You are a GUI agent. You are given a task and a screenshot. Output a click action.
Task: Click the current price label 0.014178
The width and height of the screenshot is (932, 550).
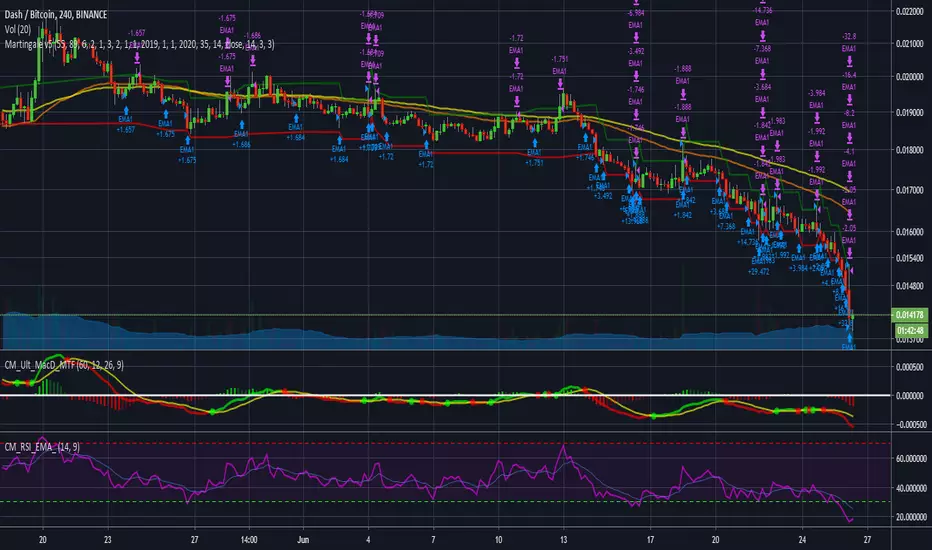(909, 315)
